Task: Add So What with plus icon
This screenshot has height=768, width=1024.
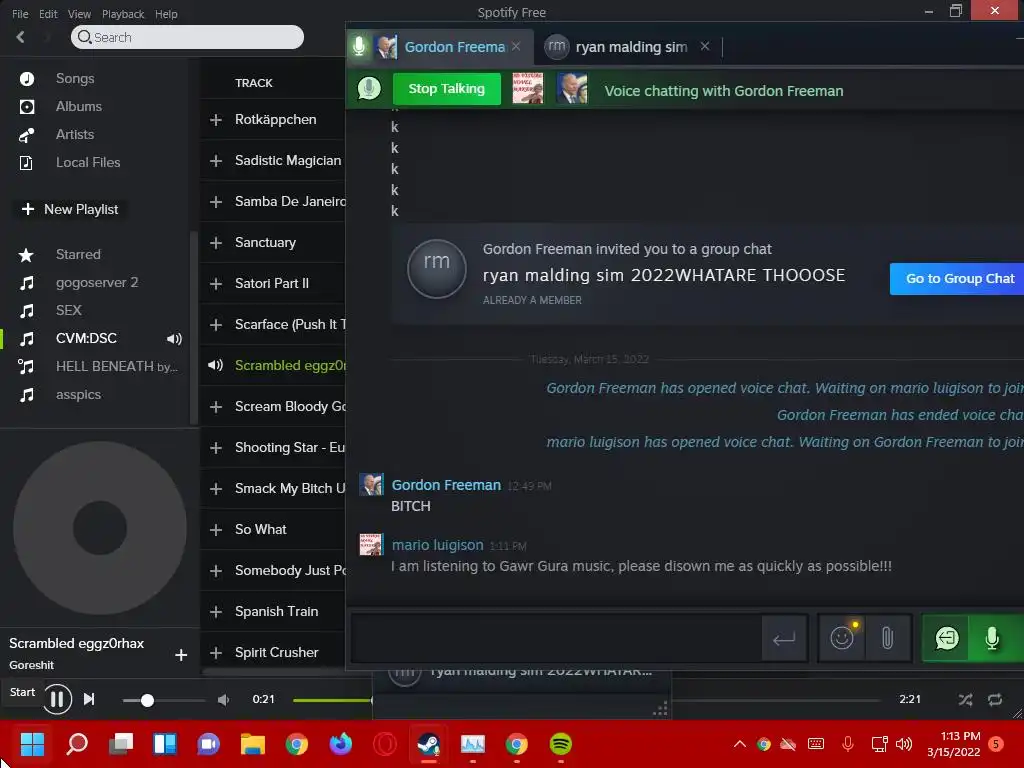Action: pos(216,530)
